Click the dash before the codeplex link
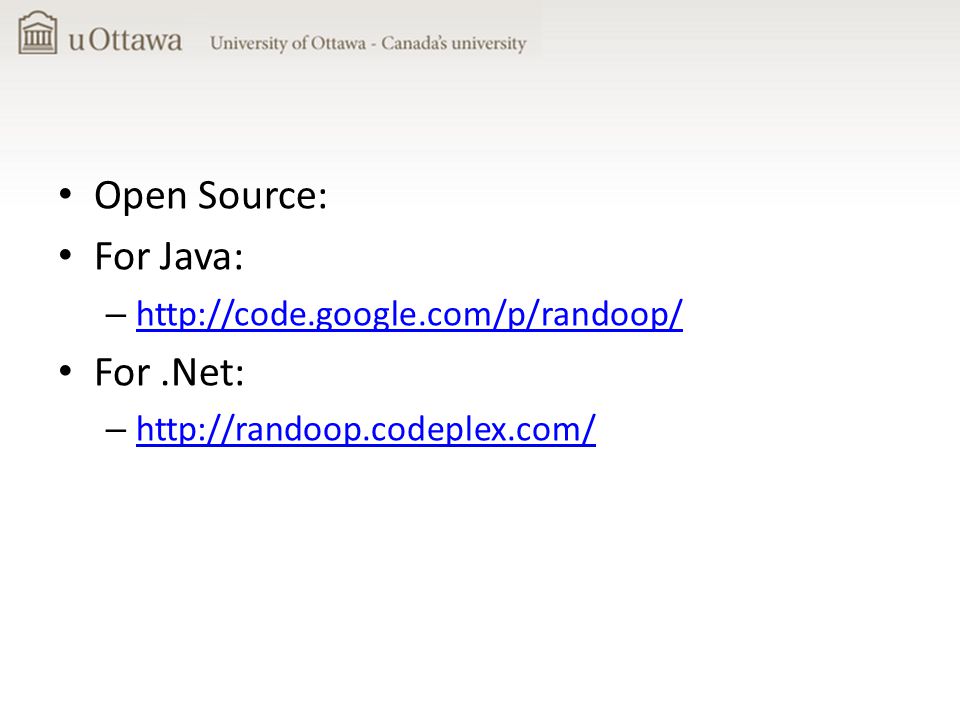Image resolution: width=960 pixels, height=720 pixels. (x=116, y=430)
